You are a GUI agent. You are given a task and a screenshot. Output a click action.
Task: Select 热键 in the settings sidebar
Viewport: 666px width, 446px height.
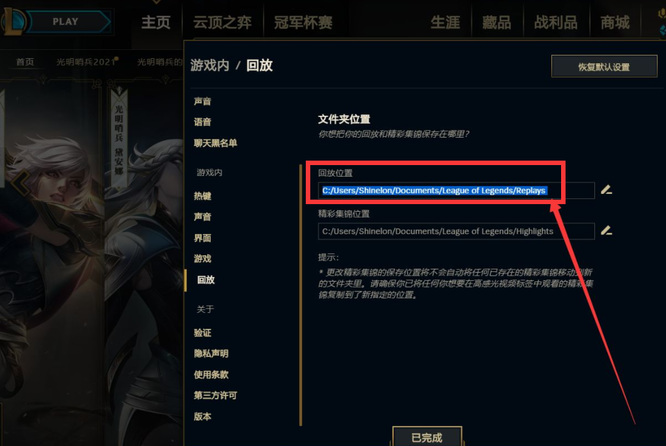coord(203,196)
